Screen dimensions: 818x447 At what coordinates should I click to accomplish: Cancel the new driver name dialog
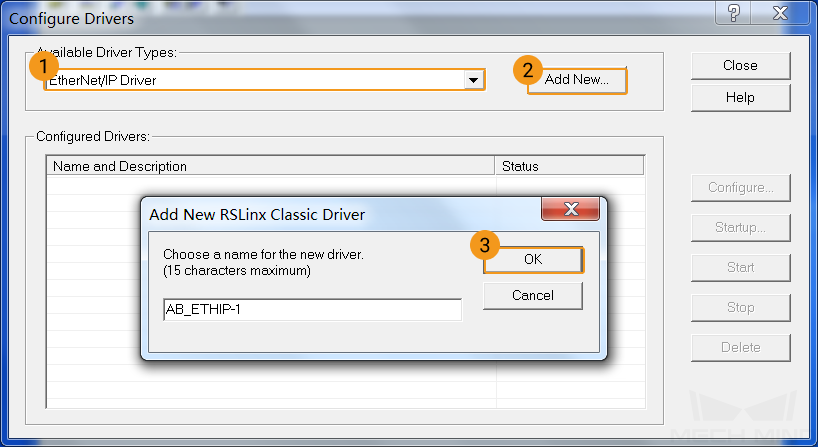click(x=533, y=296)
